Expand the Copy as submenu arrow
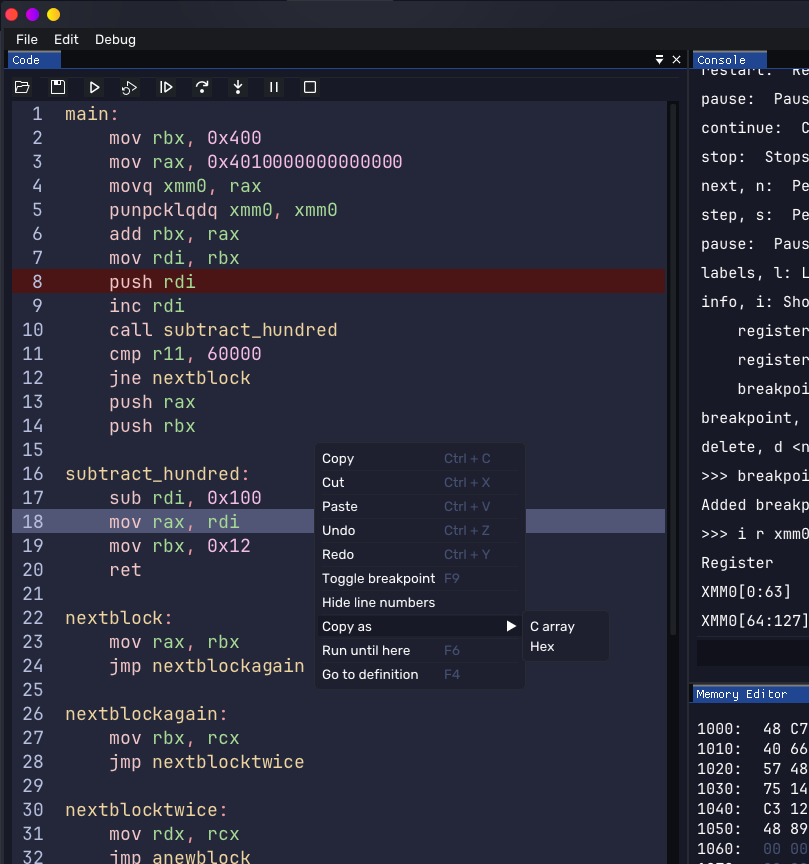 point(511,627)
